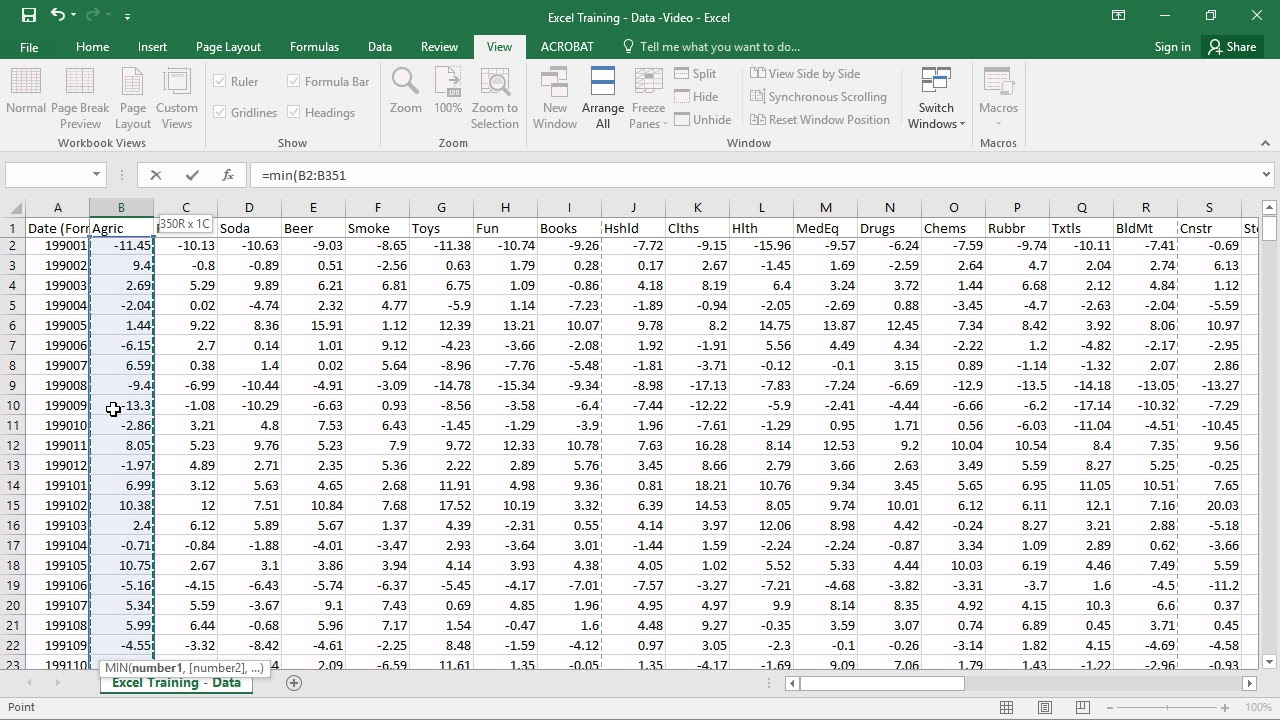Image resolution: width=1280 pixels, height=720 pixels.
Task: Select column D header
Action: click(x=249, y=208)
